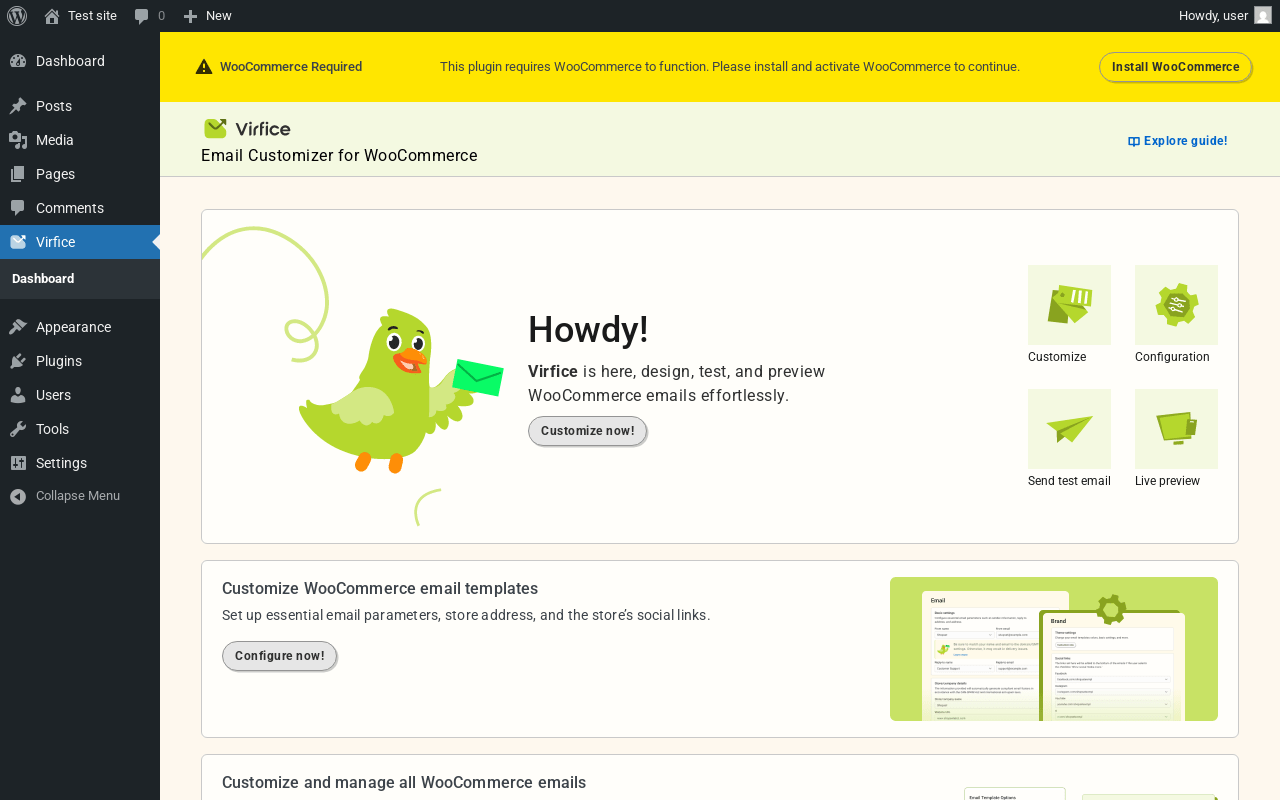Click the Live preview label

(x=1167, y=481)
